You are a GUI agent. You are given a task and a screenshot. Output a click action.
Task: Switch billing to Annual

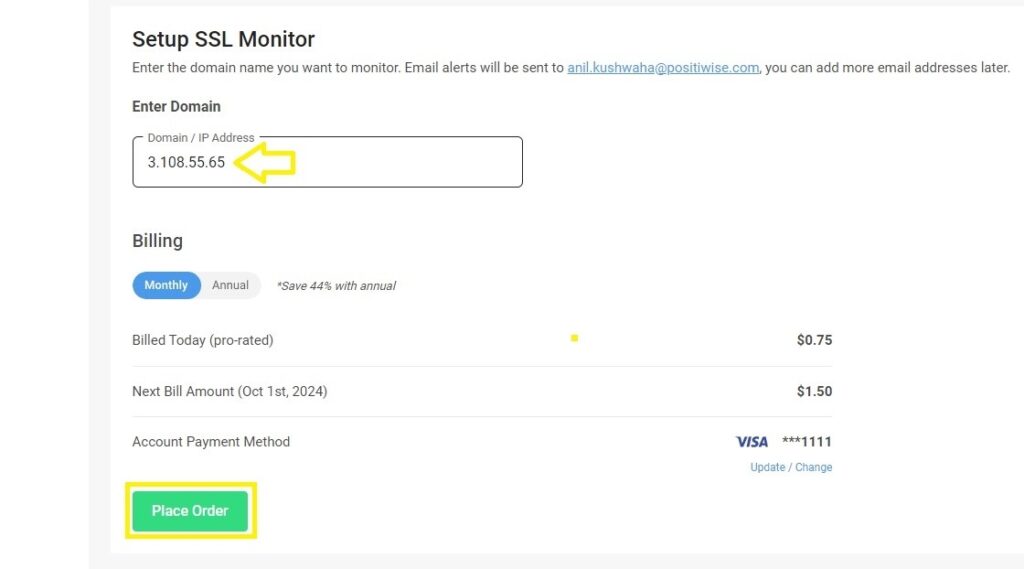[x=230, y=285]
